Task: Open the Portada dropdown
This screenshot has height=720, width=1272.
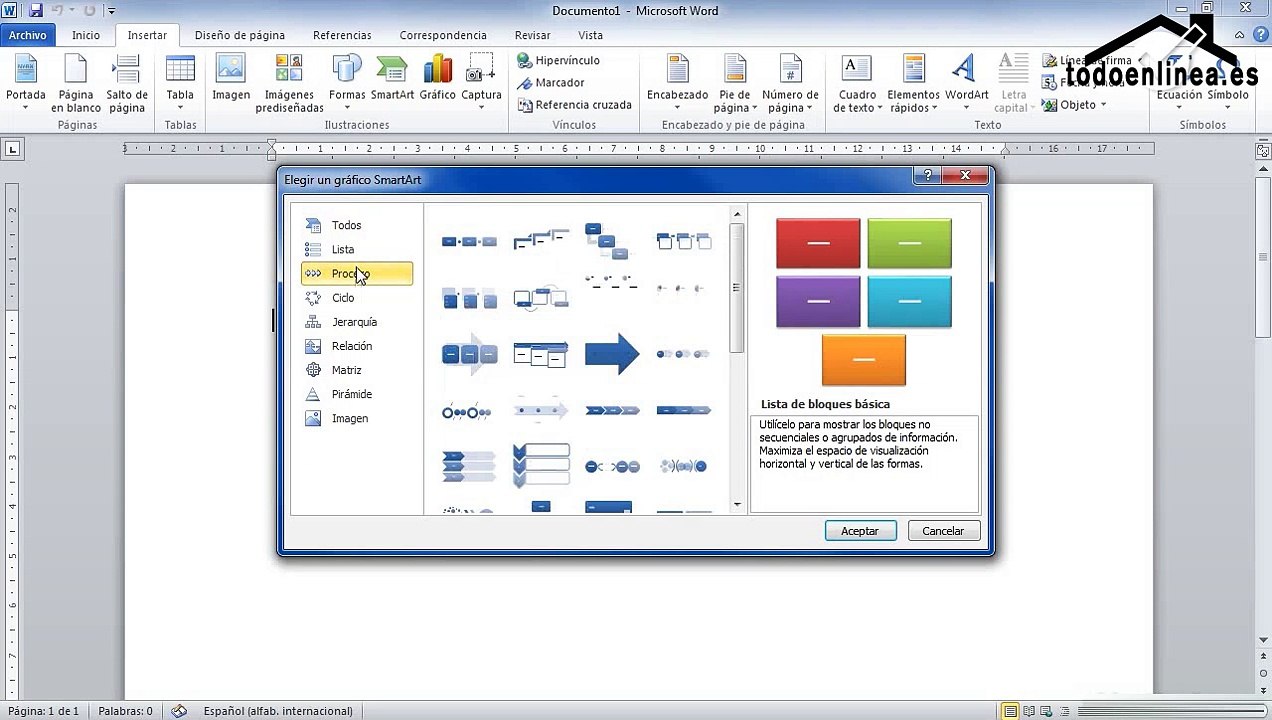Action: (26, 107)
